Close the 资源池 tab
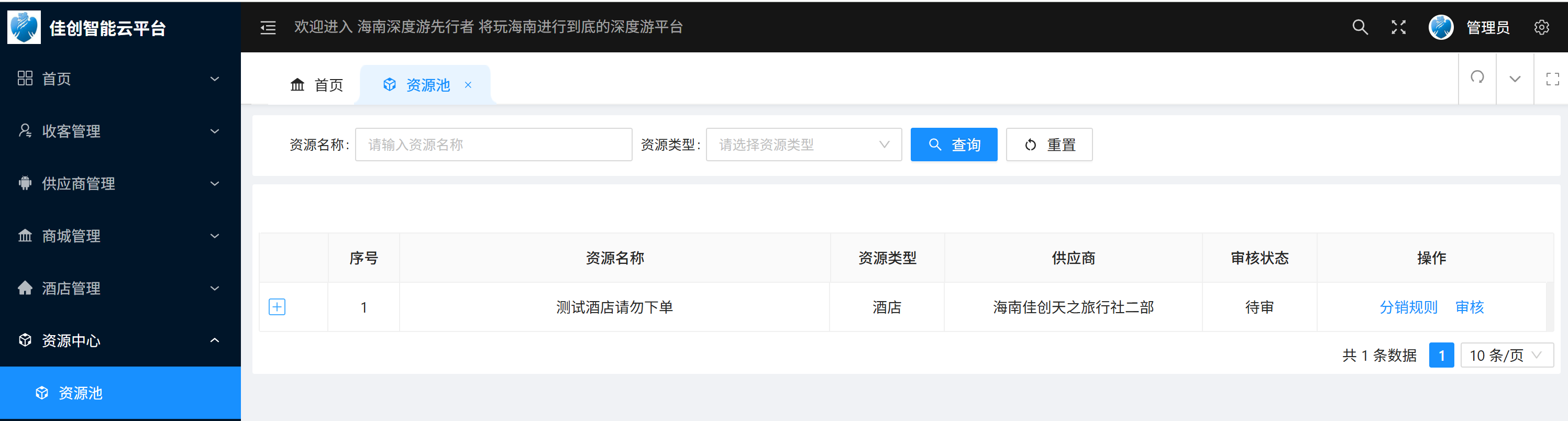The width and height of the screenshot is (1568, 421). pyautogui.click(x=468, y=85)
